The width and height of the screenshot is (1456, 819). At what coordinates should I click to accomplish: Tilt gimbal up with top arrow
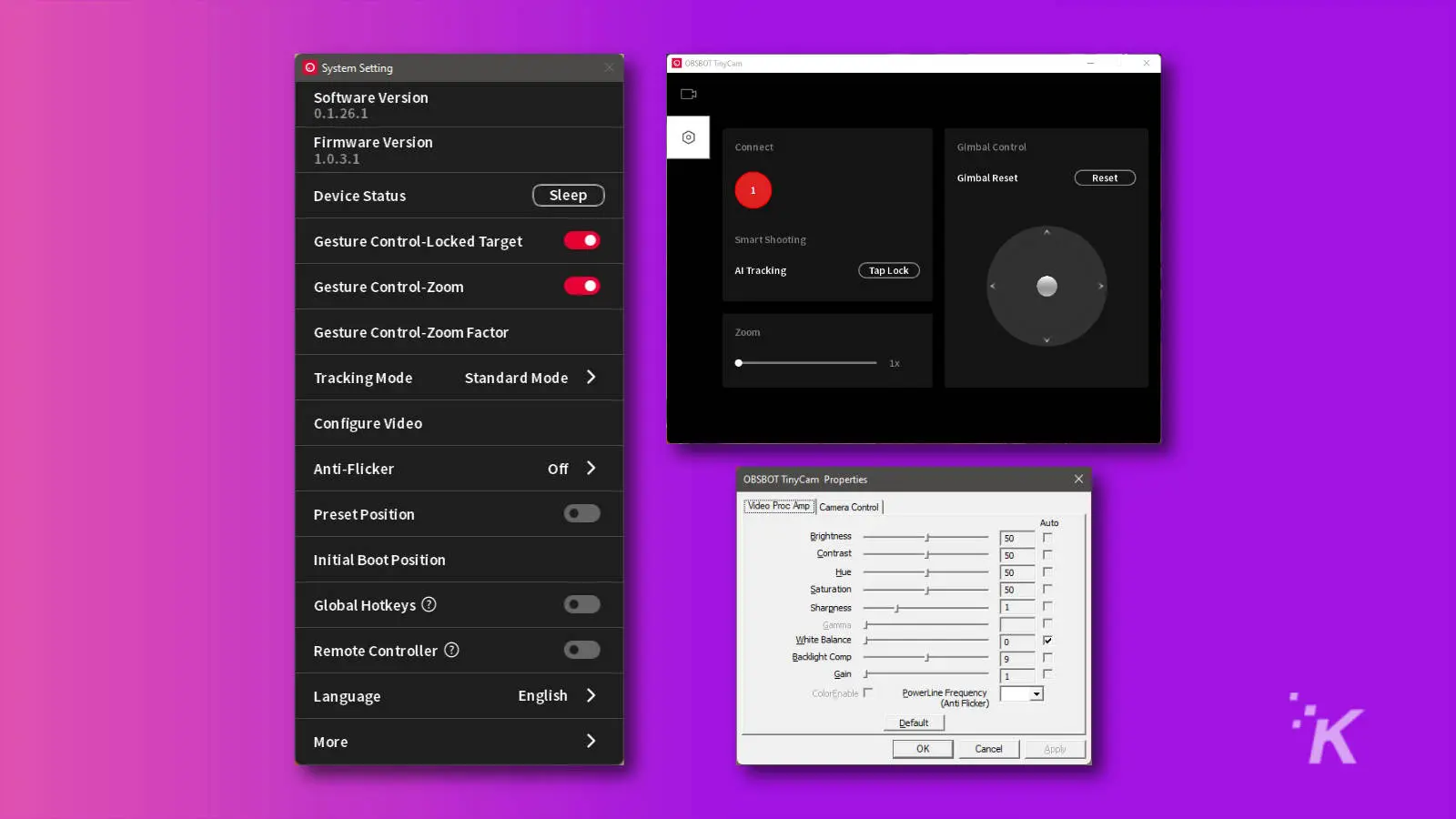(x=1046, y=233)
